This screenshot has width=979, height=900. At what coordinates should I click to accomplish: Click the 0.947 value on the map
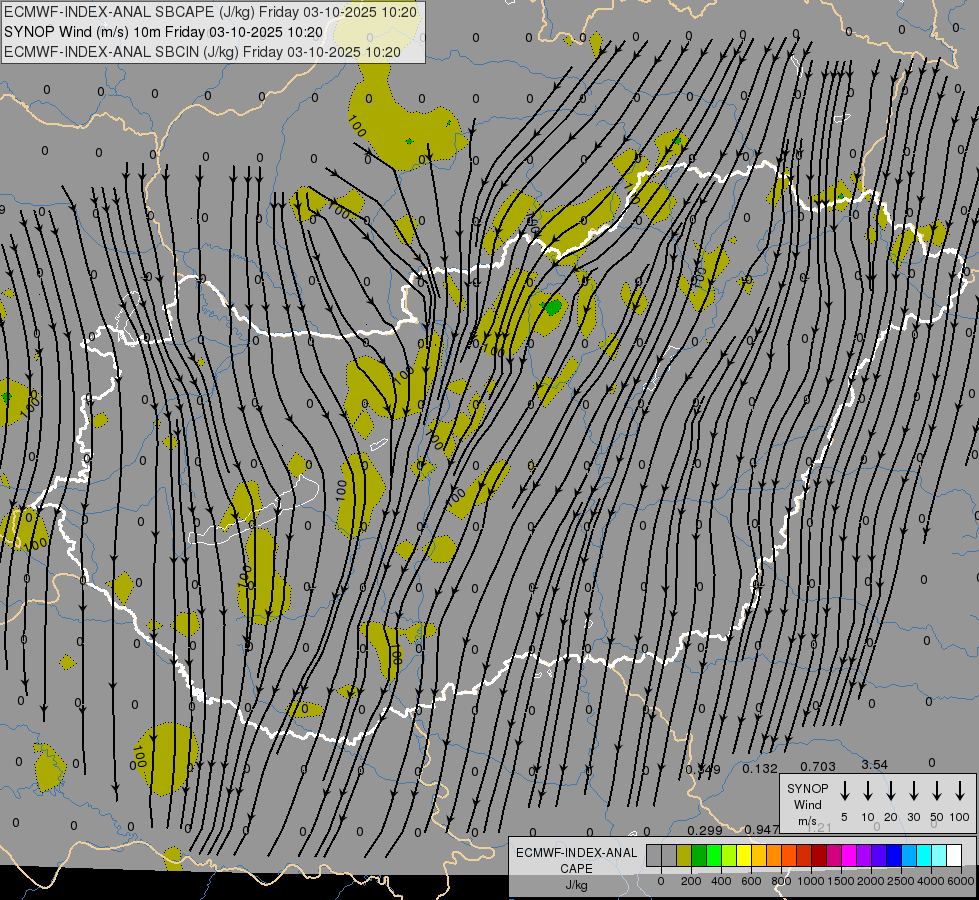pos(762,829)
